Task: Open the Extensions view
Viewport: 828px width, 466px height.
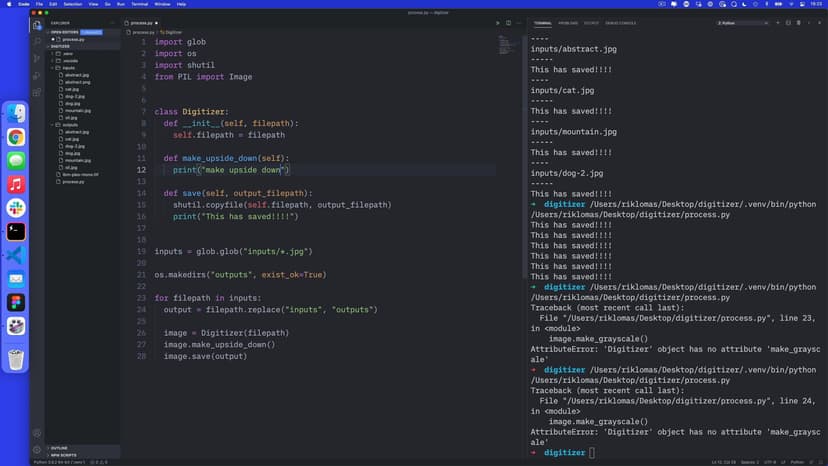Action: pyautogui.click(x=37, y=92)
